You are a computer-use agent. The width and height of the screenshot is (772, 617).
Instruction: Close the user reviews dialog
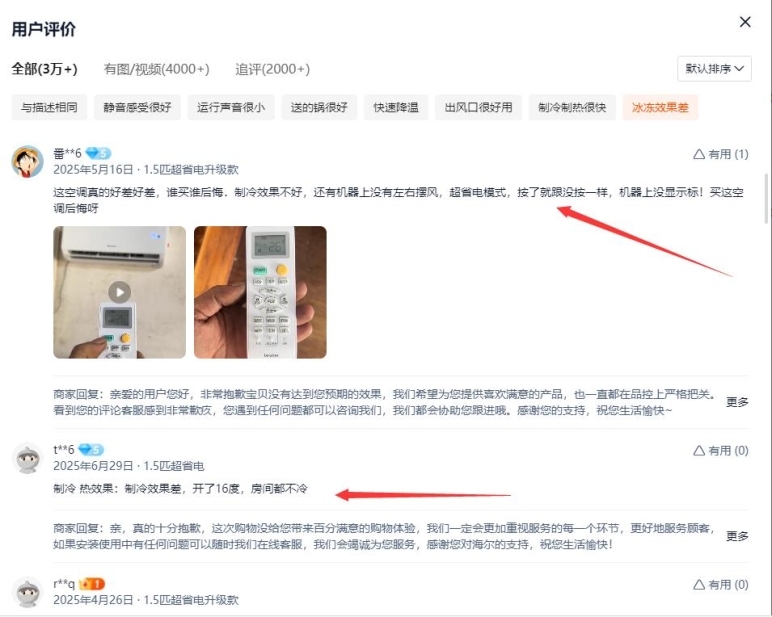tap(745, 22)
